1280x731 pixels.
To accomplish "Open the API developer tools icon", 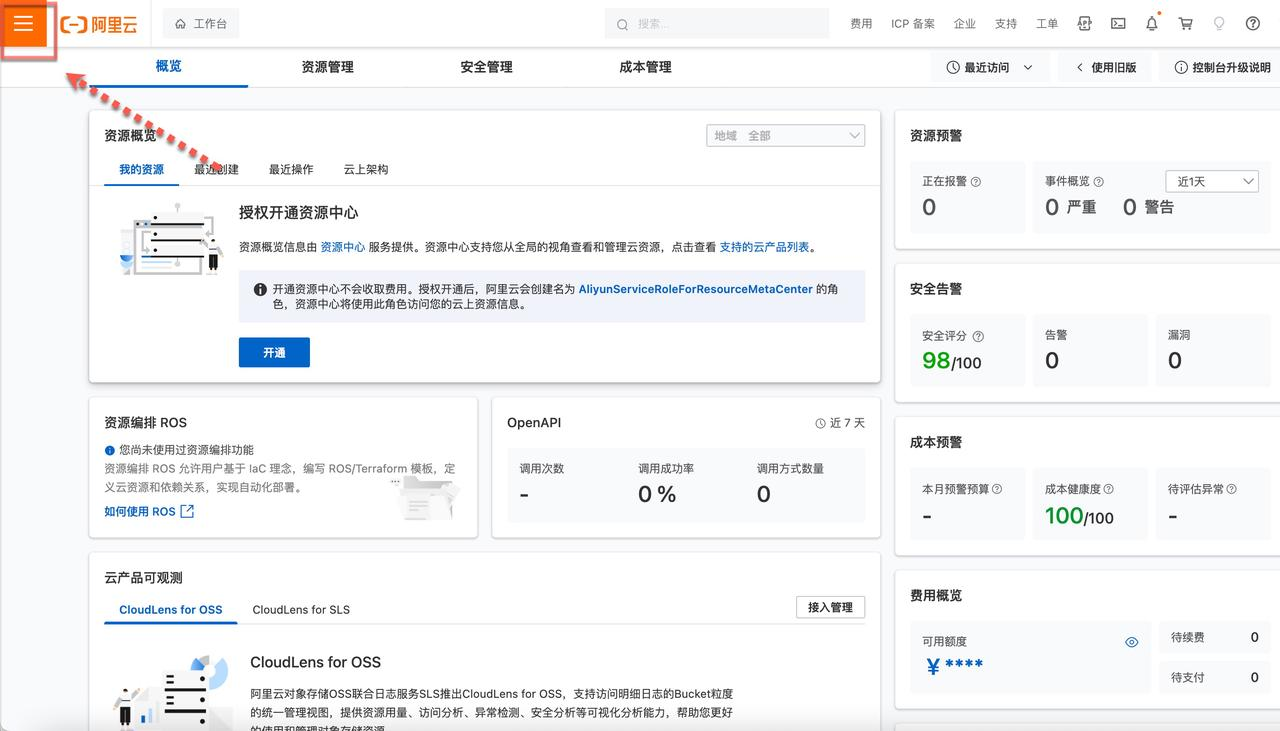I will click(x=1084, y=24).
